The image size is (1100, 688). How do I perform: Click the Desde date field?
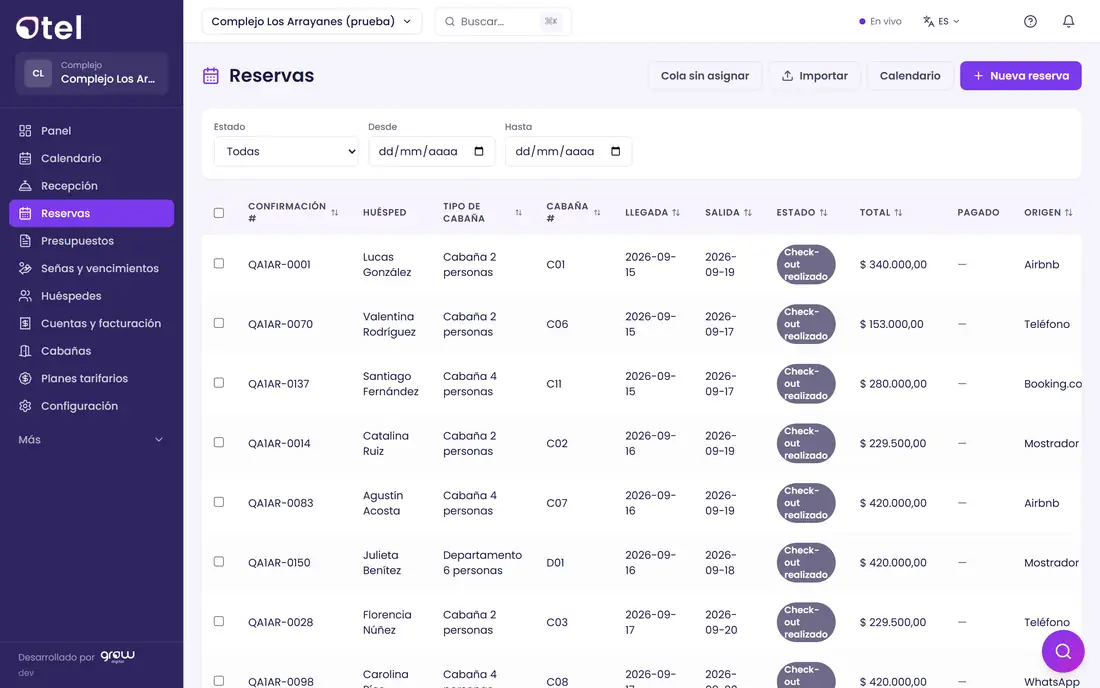431,151
